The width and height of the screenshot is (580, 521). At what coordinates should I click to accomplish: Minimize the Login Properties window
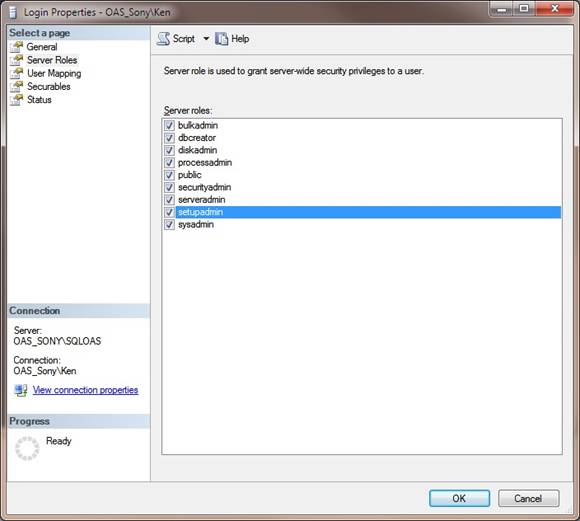pos(501,9)
